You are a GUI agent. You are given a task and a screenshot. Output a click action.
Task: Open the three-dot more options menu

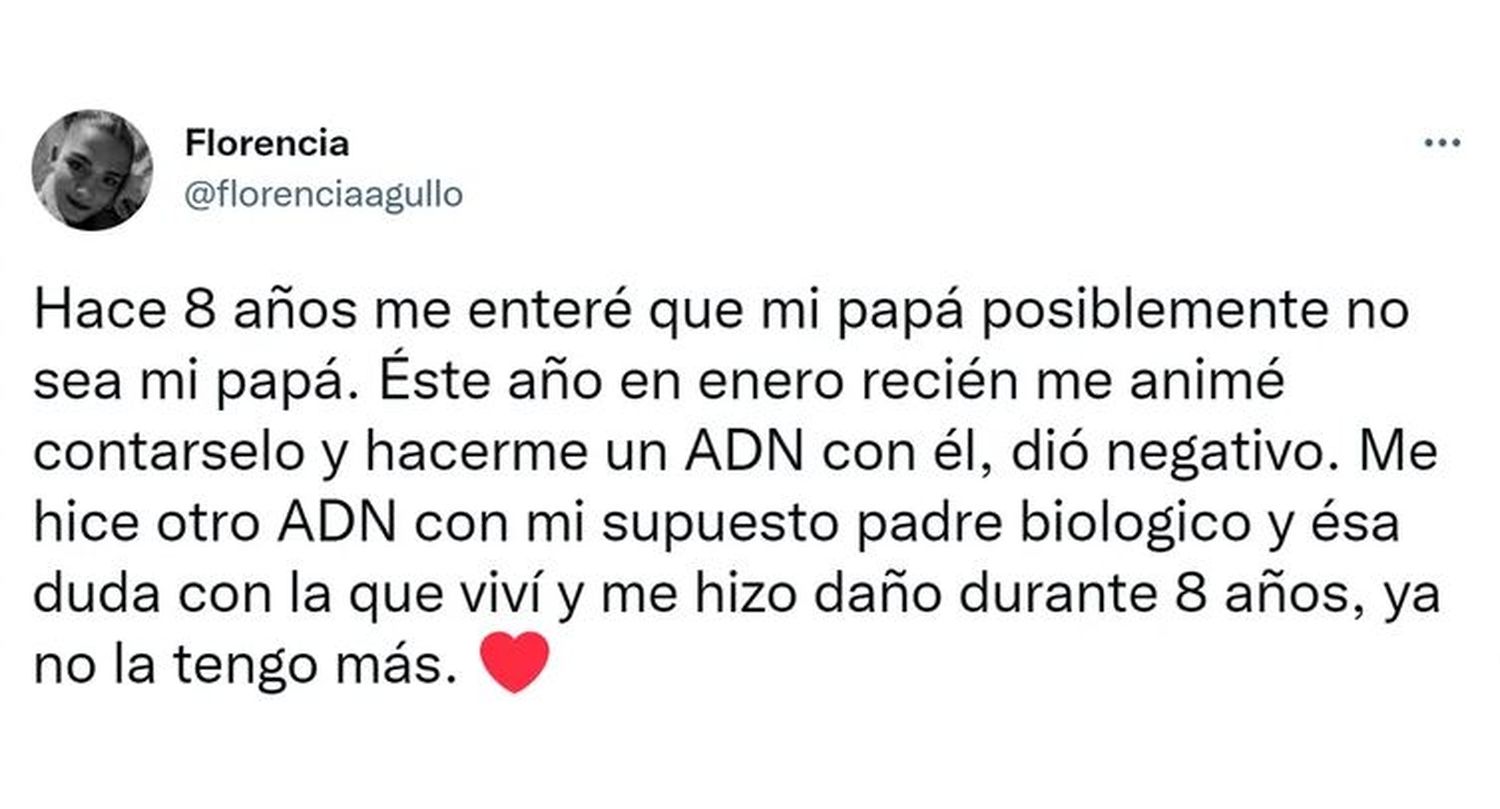click(1442, 144)
